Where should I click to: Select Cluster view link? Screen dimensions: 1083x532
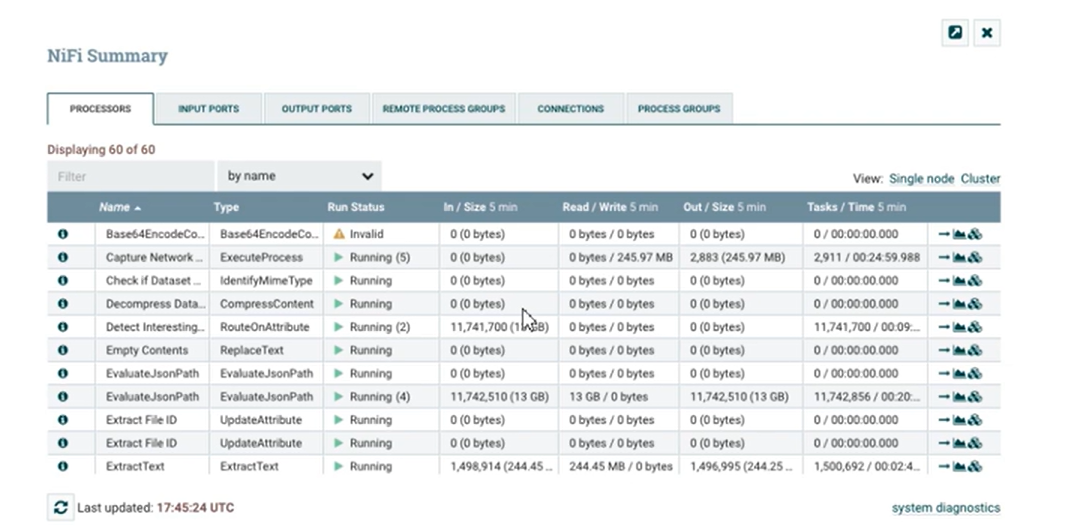tap(980, 178)
